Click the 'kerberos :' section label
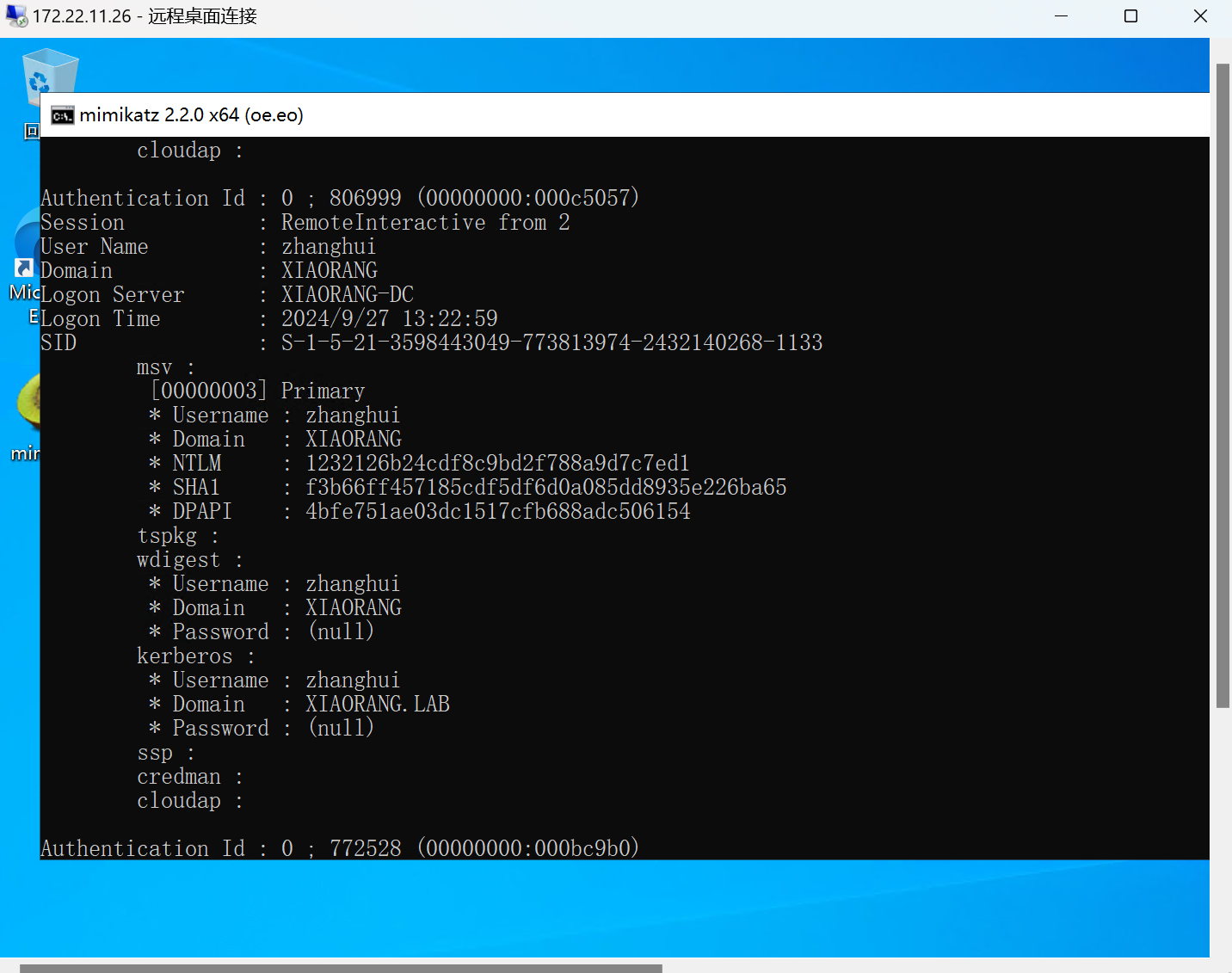Image resolution: width=1232 pixels, height=973 pixels. [195, 656]
